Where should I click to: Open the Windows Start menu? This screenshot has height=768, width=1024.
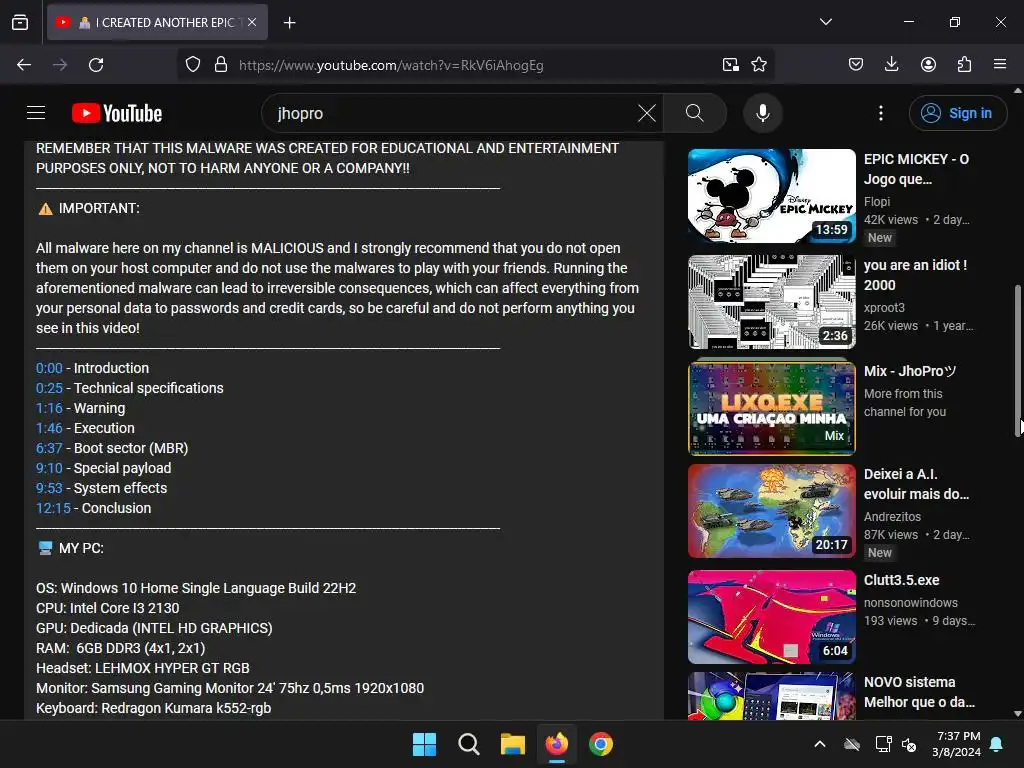424,744
